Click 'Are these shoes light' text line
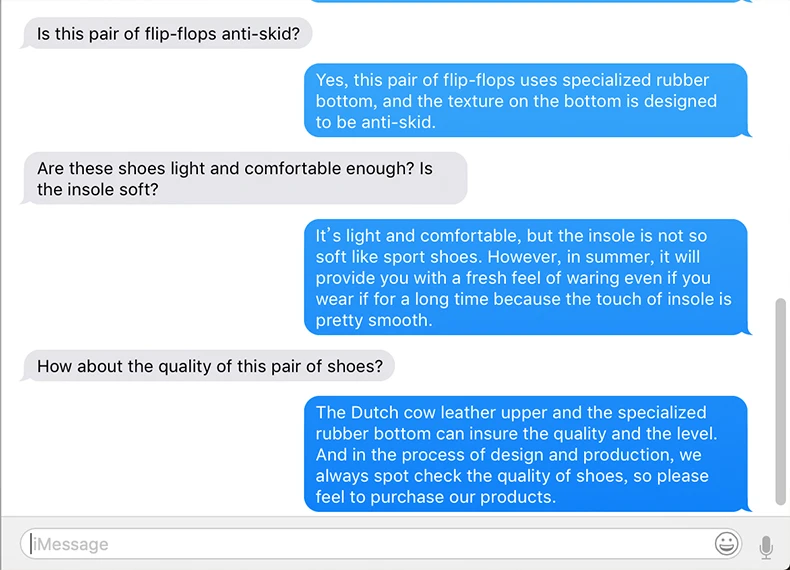This screenshot has height=570, width=790. coord(235,168)
